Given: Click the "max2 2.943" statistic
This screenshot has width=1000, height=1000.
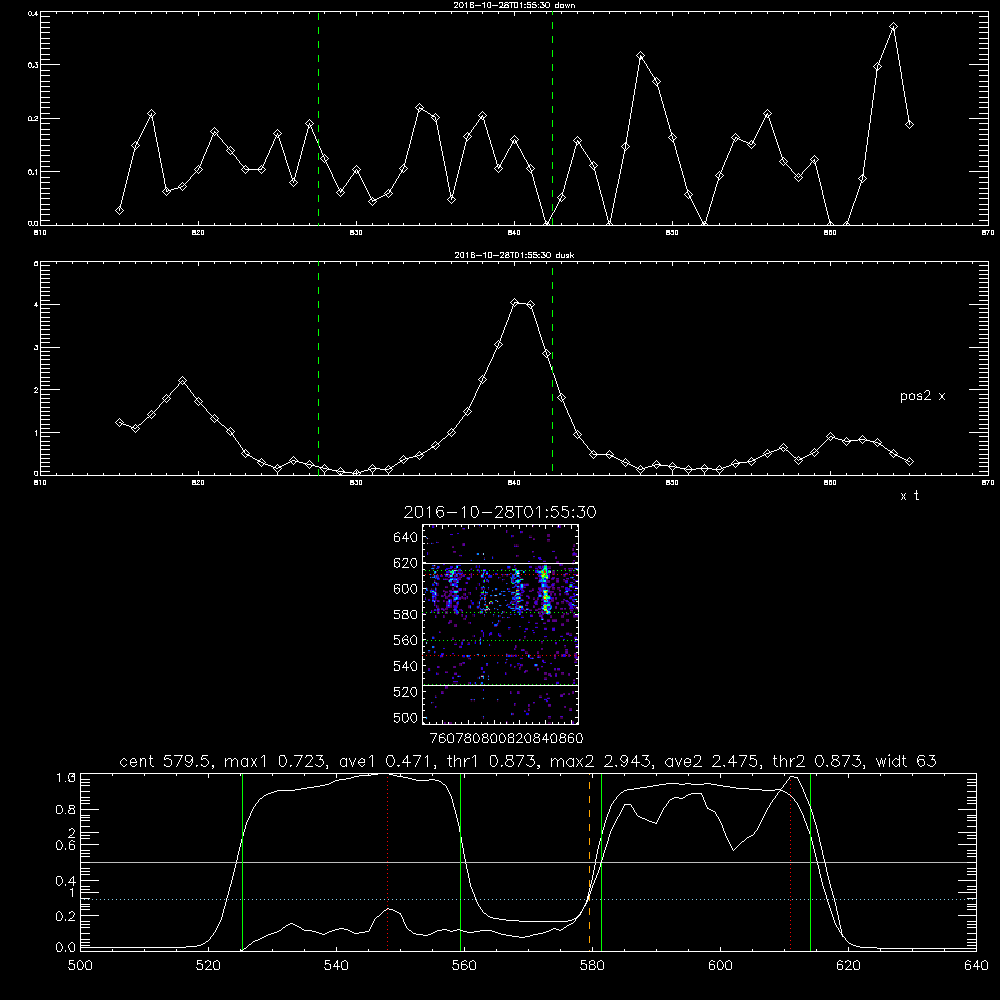Looking at the screenshot, I should [601, 761].
